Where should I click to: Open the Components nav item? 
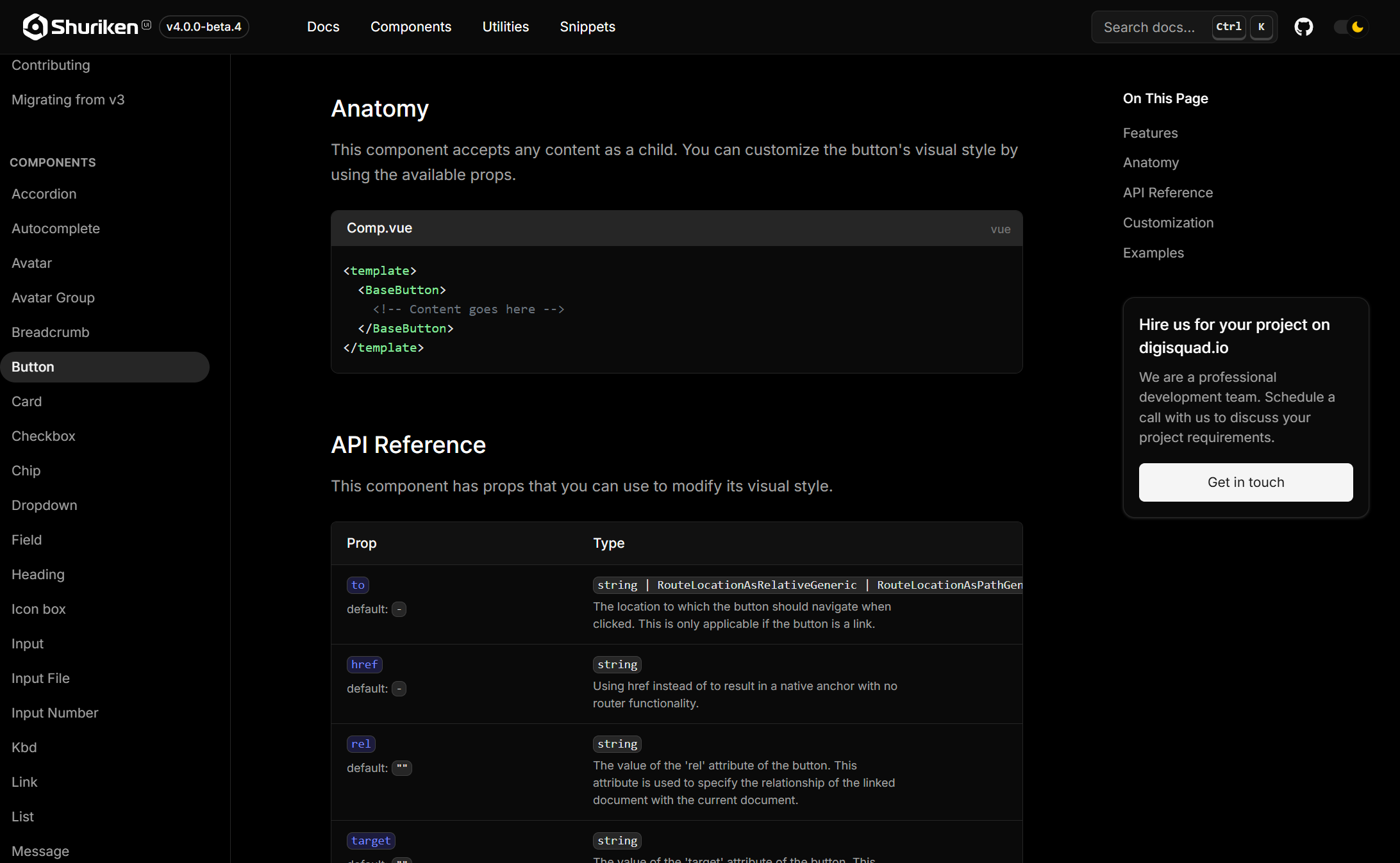411,27
